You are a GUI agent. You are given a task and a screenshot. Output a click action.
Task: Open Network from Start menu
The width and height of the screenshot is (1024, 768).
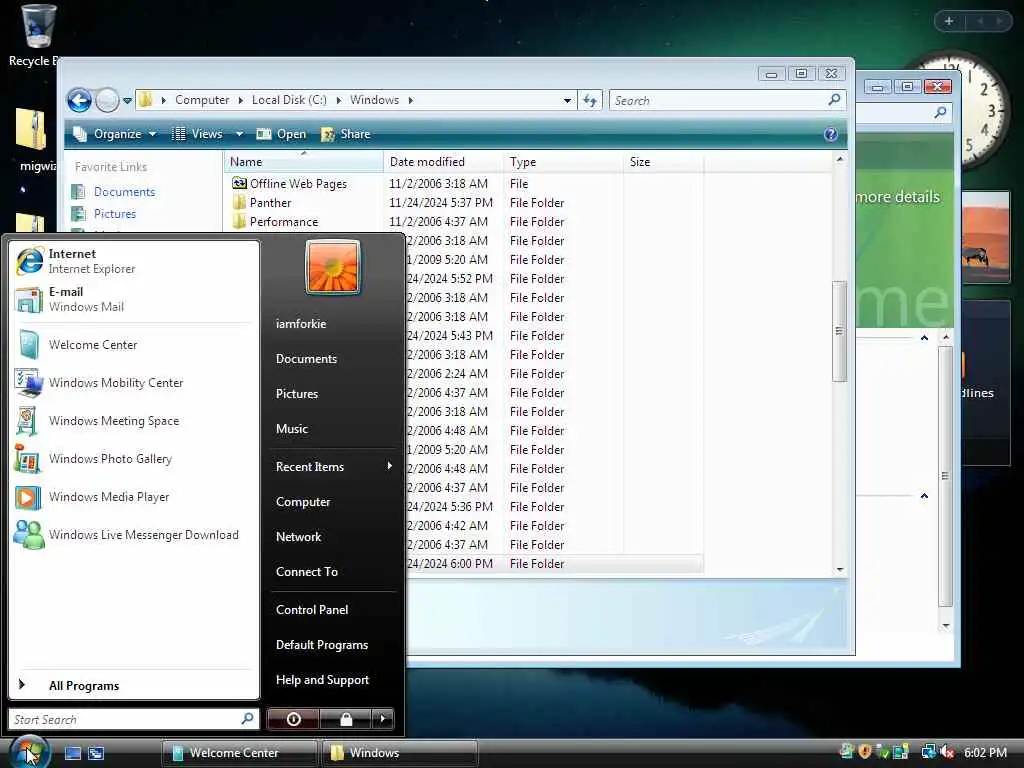333,537
